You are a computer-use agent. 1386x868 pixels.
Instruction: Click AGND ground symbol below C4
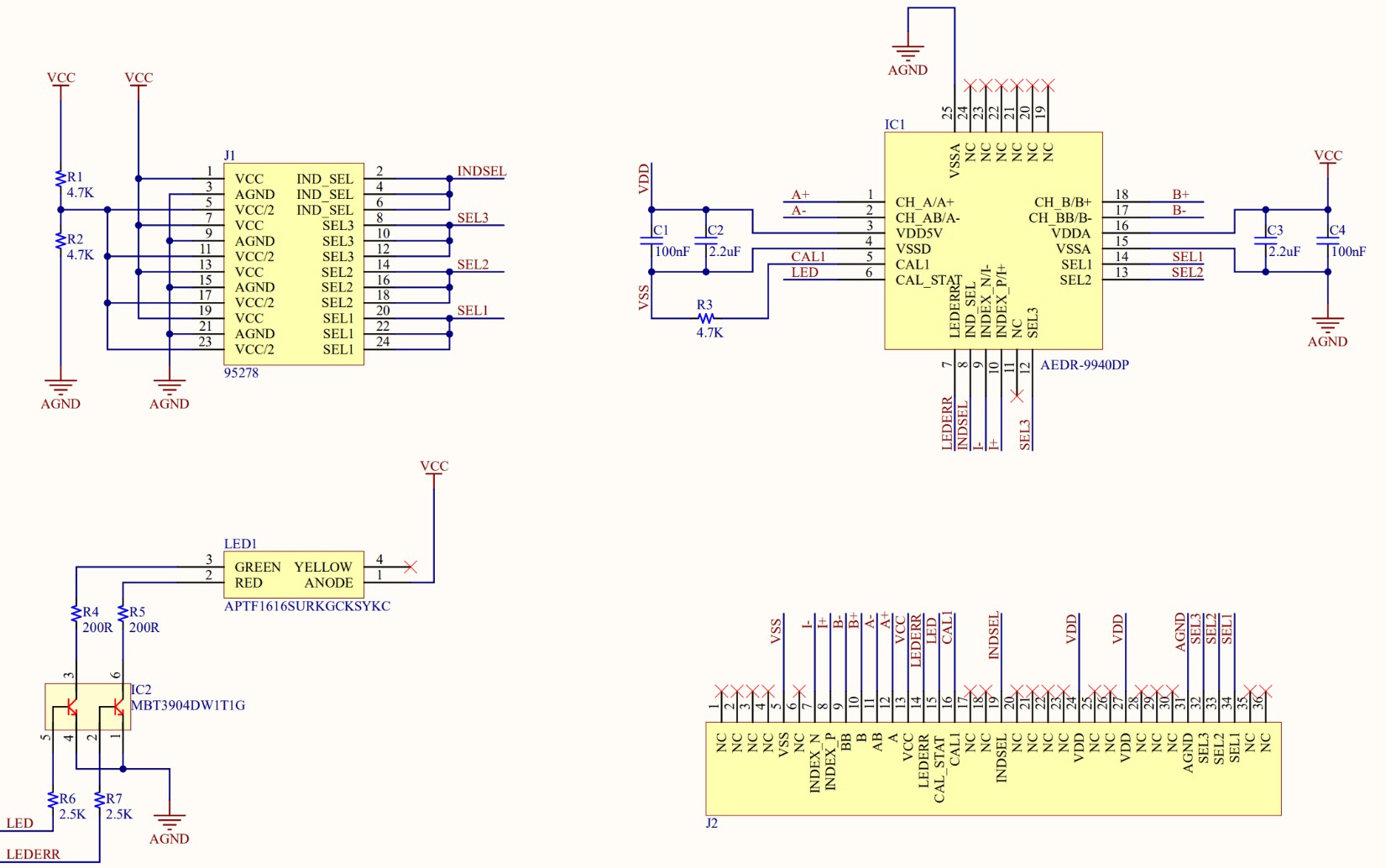pyautogui.click(x=1327, y=324)
